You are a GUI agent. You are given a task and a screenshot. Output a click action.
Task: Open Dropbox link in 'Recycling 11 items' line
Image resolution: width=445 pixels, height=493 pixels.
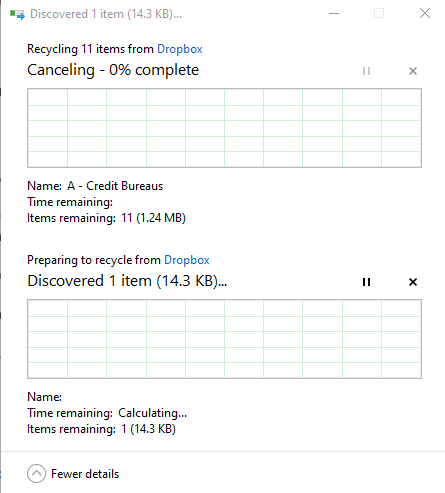pyautogui.click(x=180, y=49)
